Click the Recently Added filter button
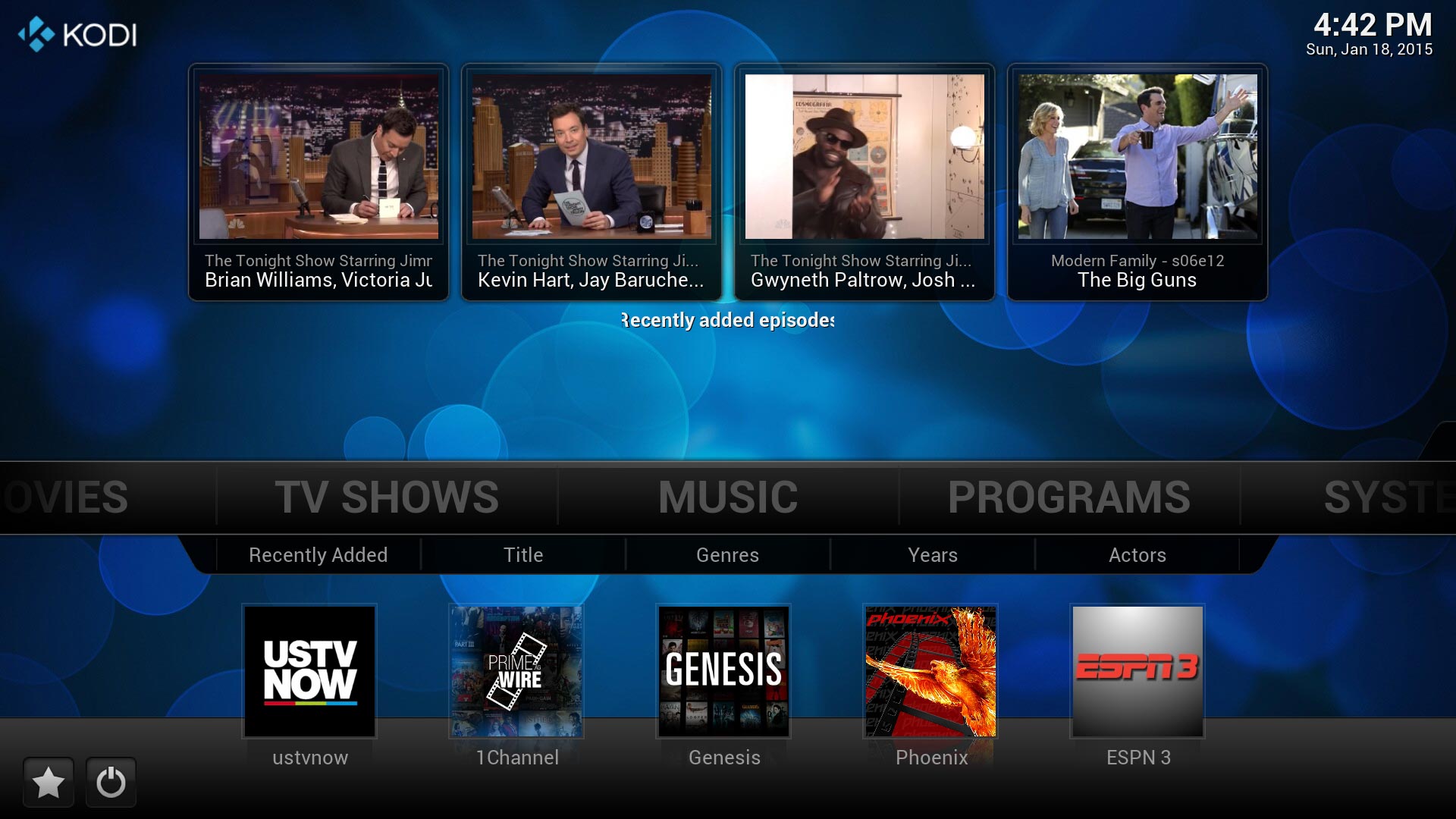Image resolution: width=1456 pixels, height=819 pixels. (x=317, y=553)
